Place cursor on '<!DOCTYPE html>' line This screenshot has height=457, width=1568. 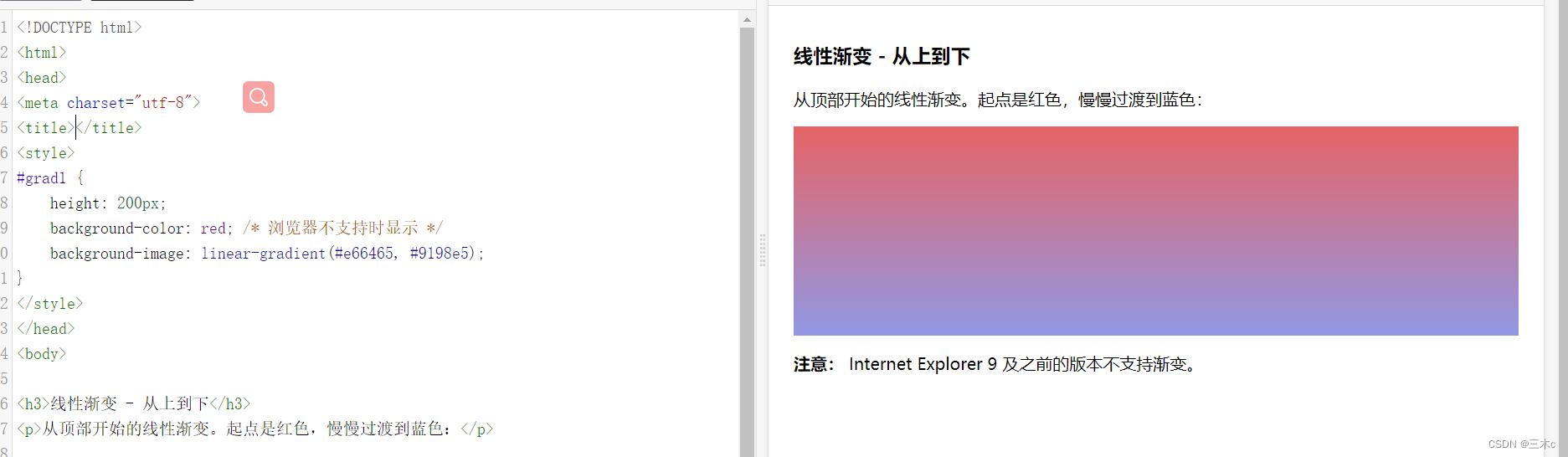point(80,28)
